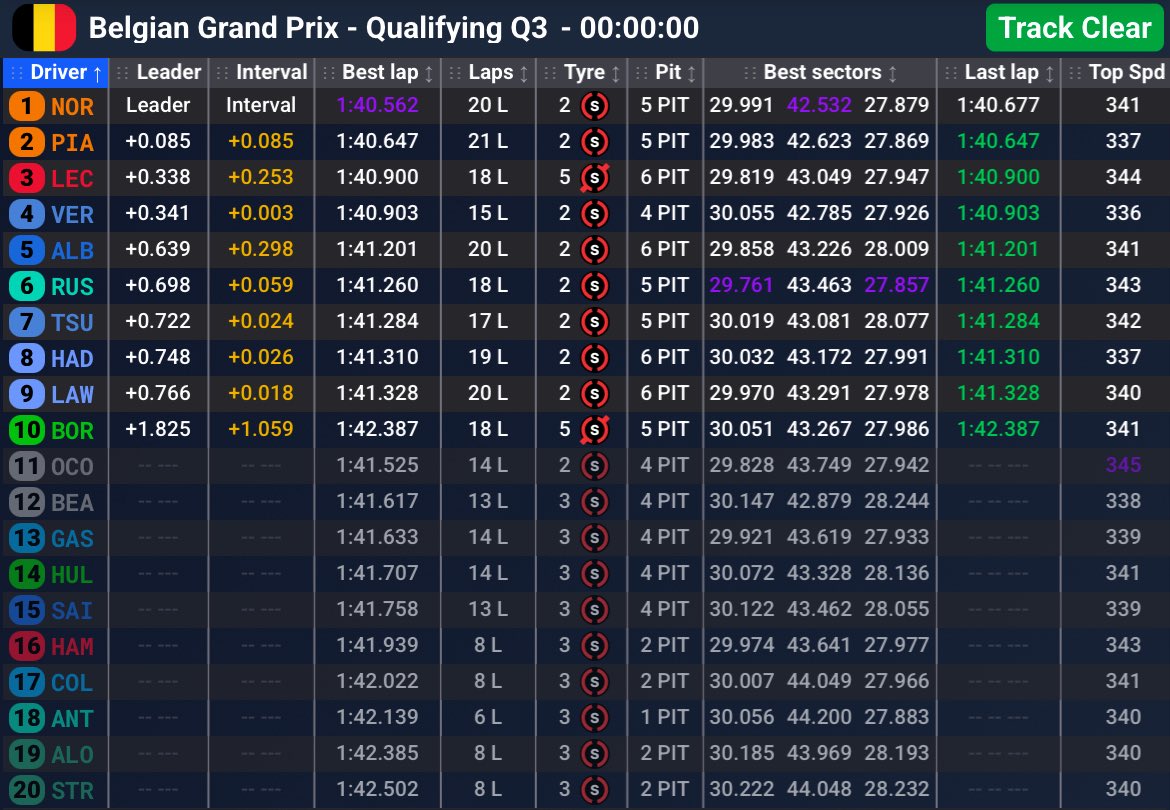Select driver name ALO
Screen dimensions: 1170x810
click(x=72, y=755)
